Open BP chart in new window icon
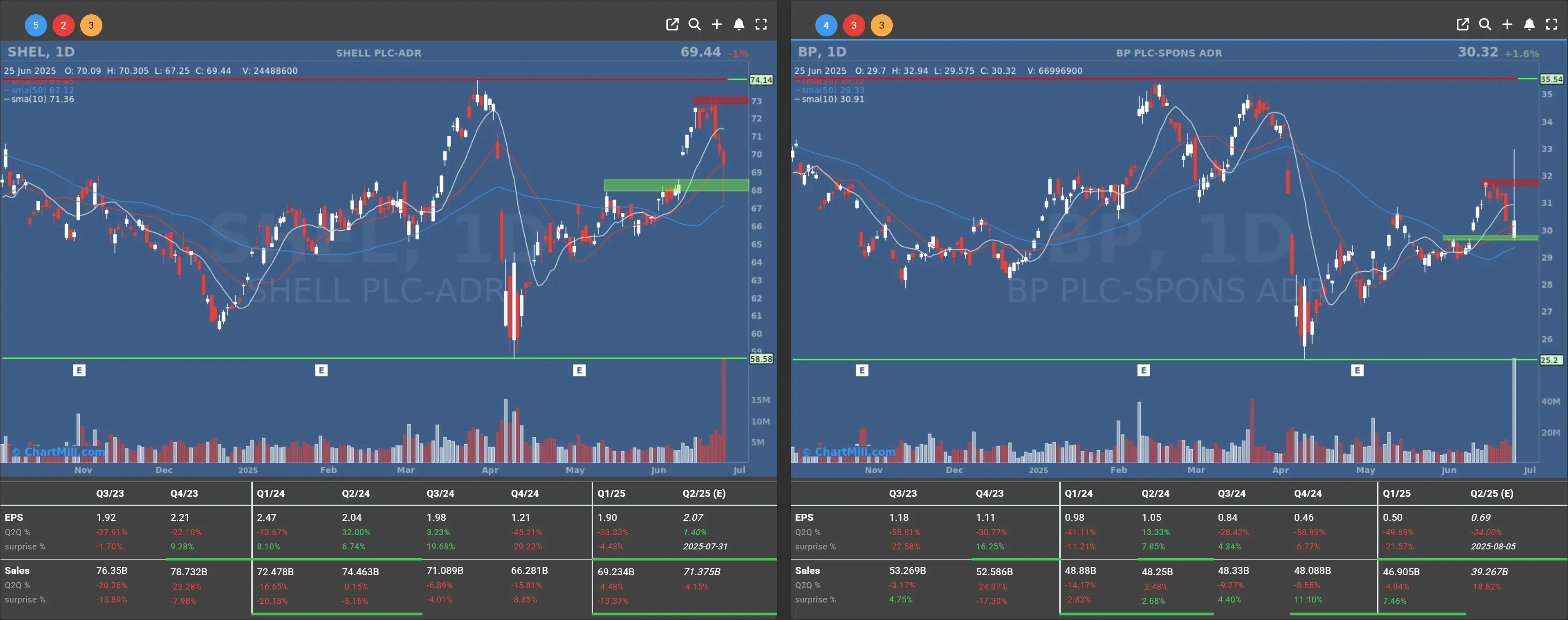1568x620 pixels. pyautogui.click(x=1463, y=24)
